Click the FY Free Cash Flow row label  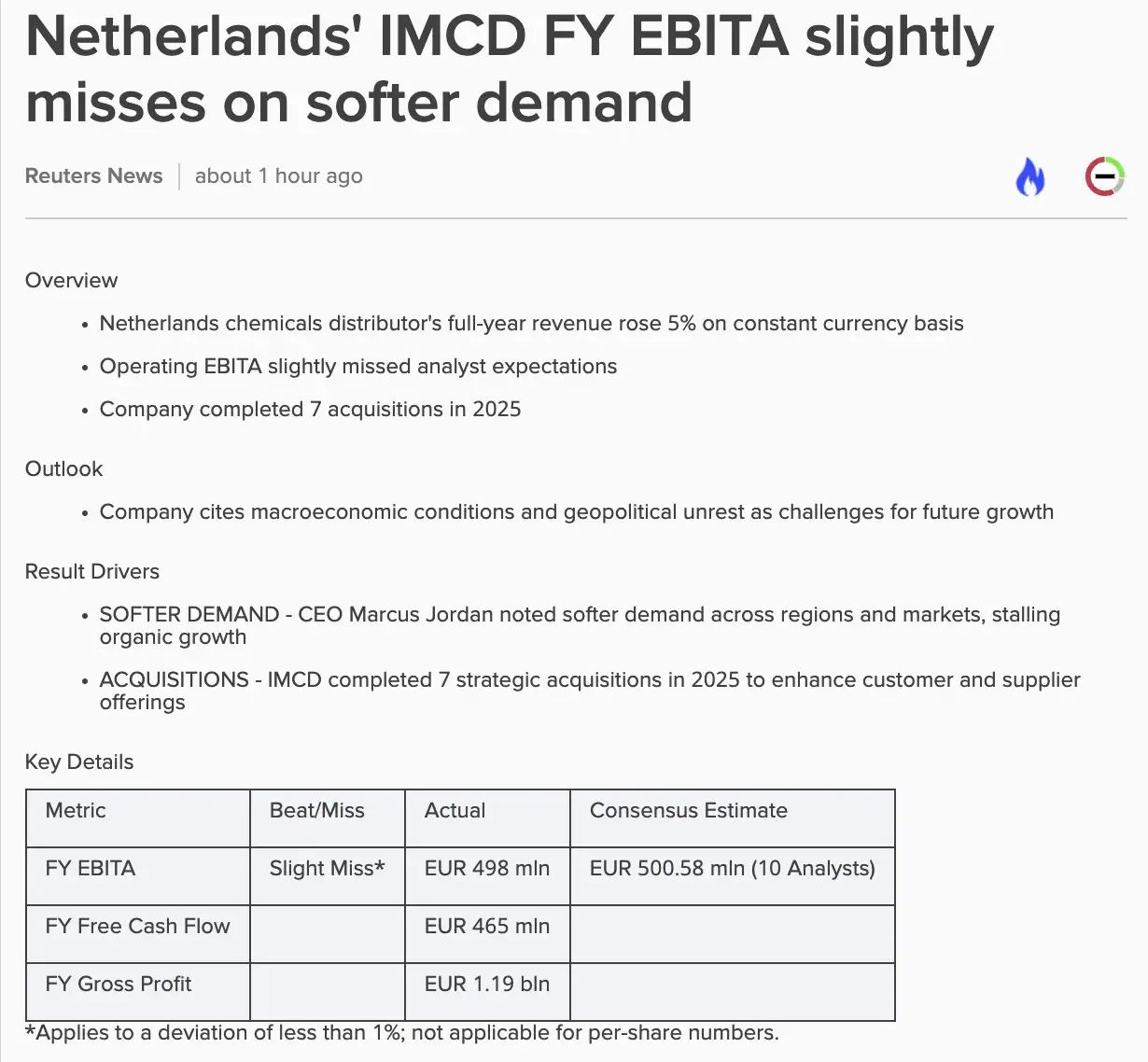coord(137,926)
